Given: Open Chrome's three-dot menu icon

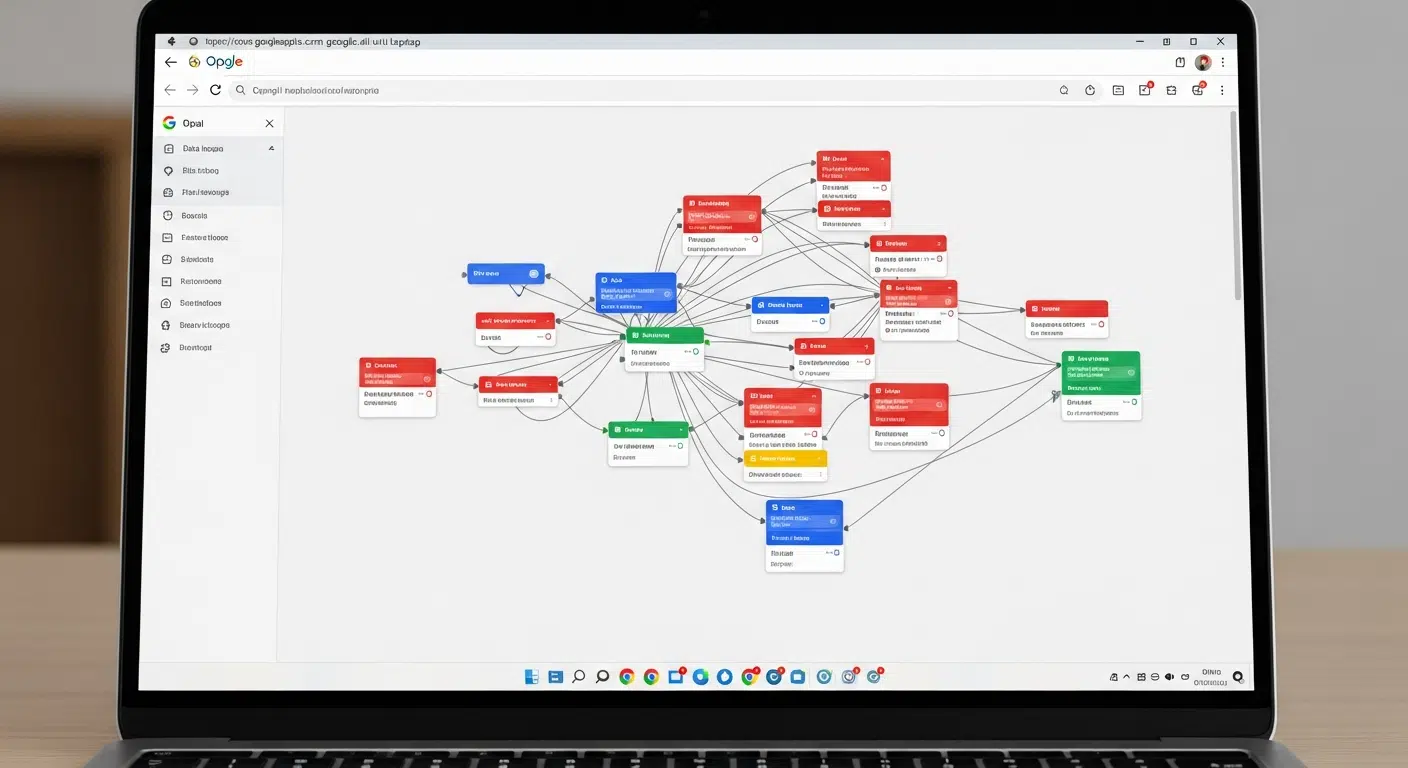Looking at the screenshot, I should pyautogui.click(x=1221, y=89).
